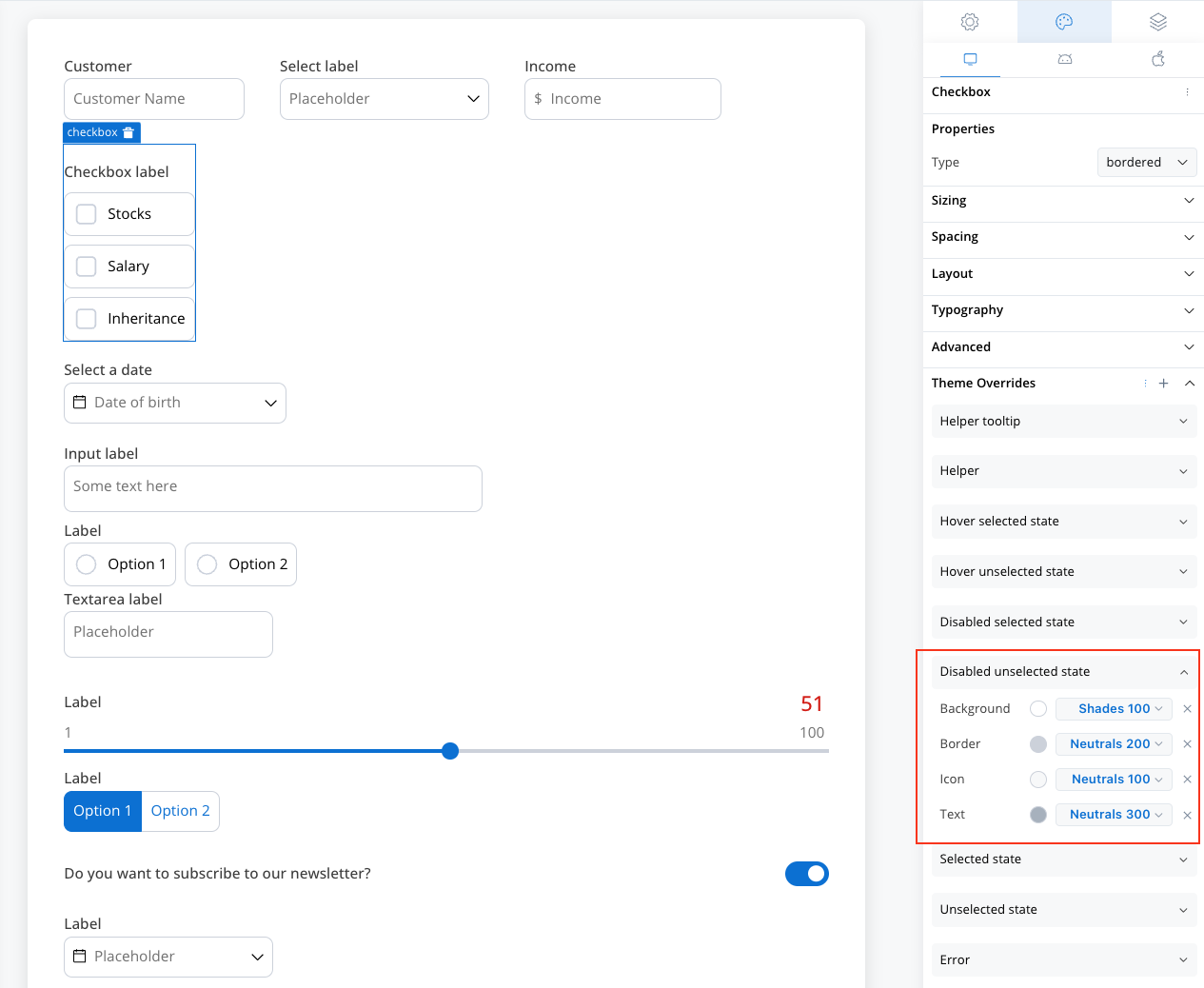Open bottom Placeholder date dropdown arrow
1204x988 pixels.
[x=257, y=958]
